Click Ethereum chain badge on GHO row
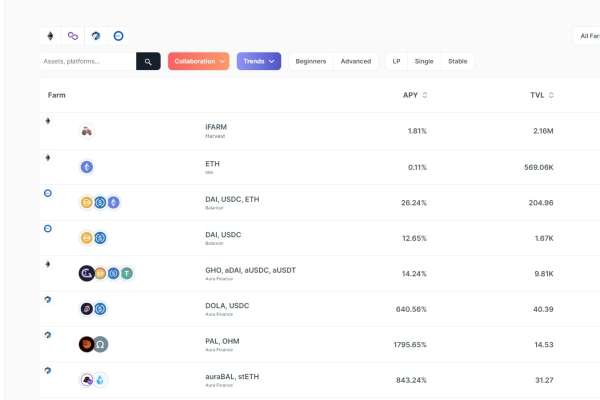This screenshot has height=400, width=600. pos(48,264)
